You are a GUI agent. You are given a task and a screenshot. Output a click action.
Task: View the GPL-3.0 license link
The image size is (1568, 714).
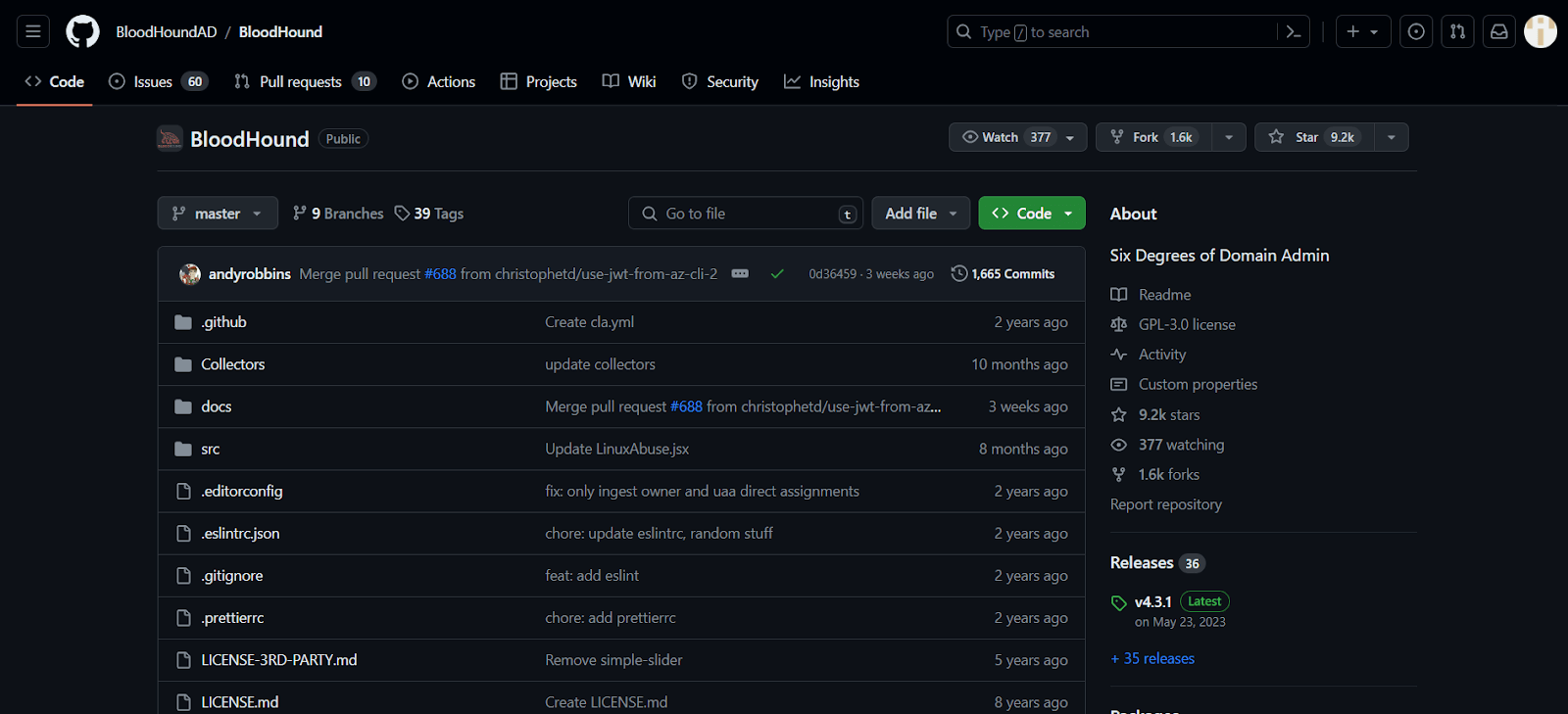pyautogui.click(x=1187, y=324)
